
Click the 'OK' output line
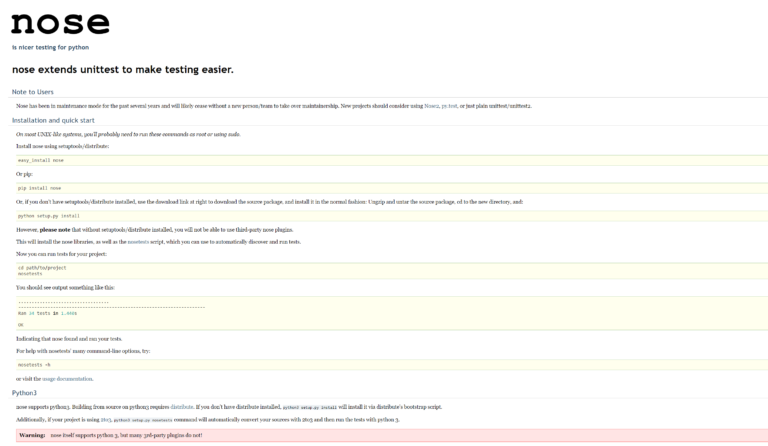(21, 325)
